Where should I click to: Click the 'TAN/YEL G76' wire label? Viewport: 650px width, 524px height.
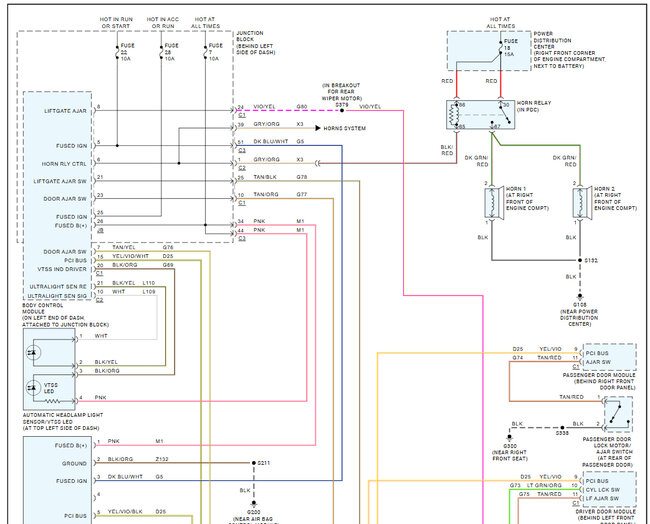143,247
